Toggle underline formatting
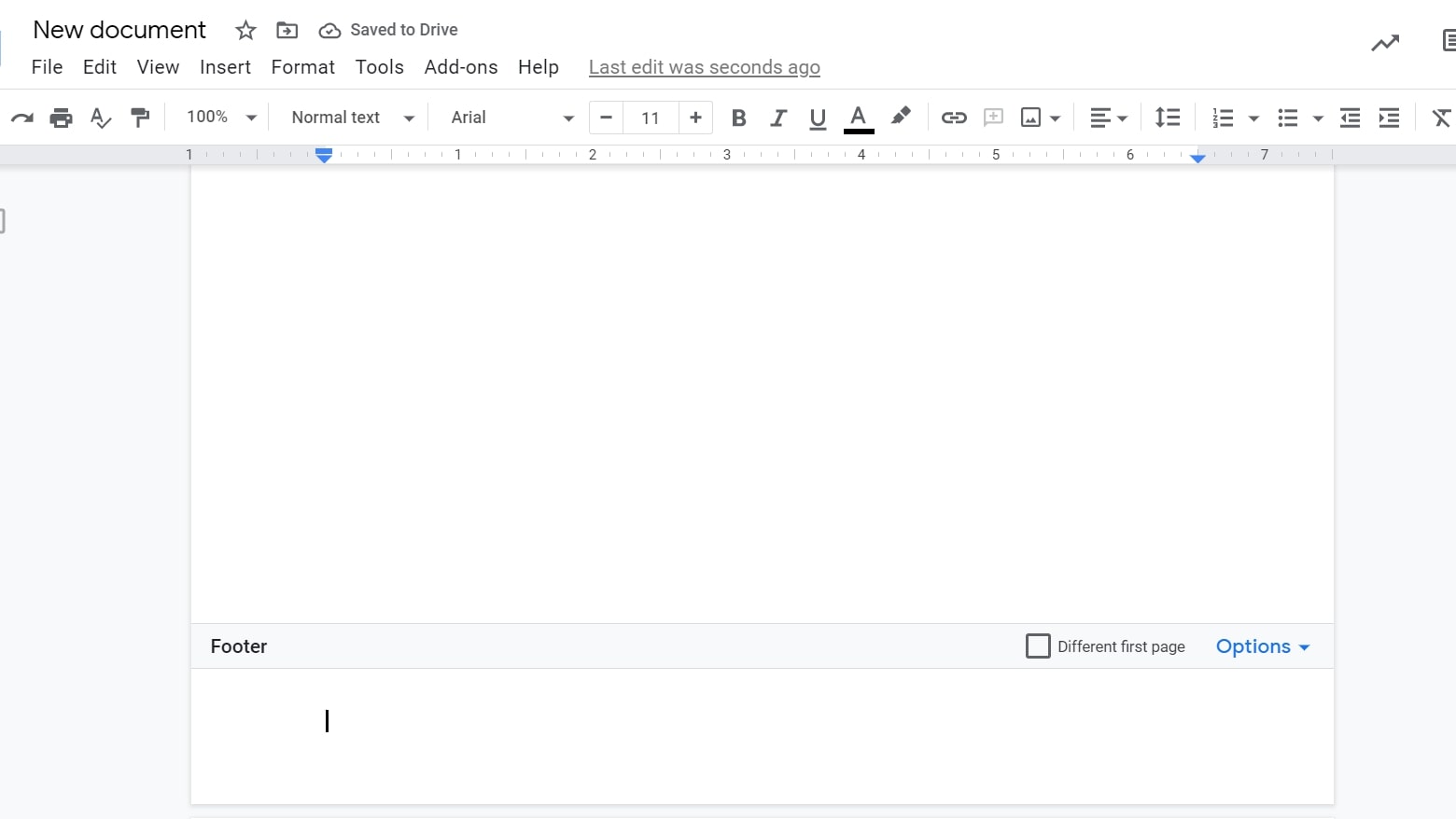The height and width of the screenshot is (819, 1456). (x=818, y=118)
